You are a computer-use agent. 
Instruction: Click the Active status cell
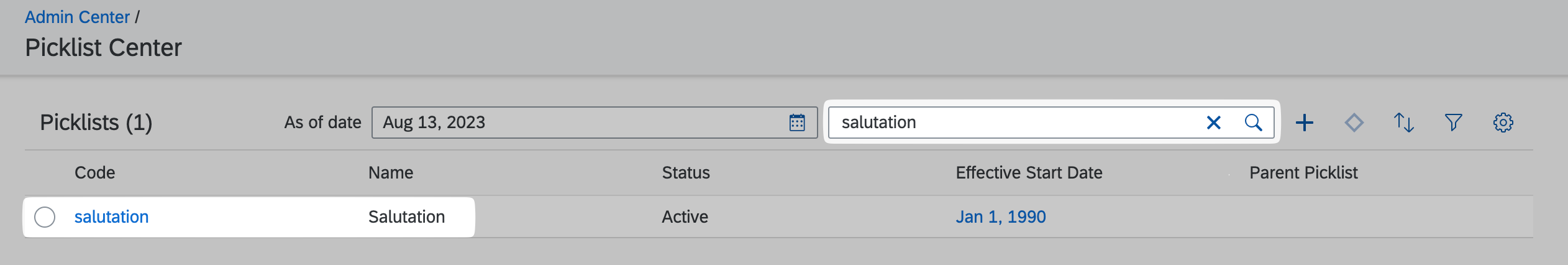[685, 217]
